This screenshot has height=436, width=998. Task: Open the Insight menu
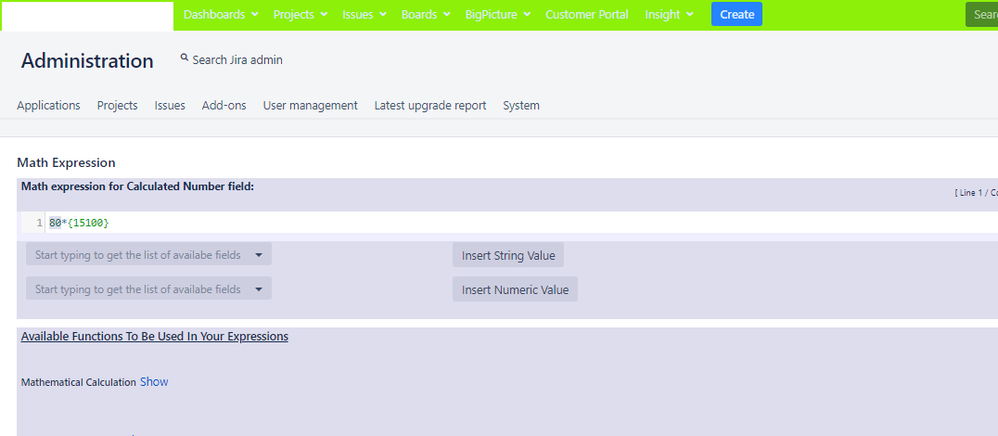(x=669, y=15)
